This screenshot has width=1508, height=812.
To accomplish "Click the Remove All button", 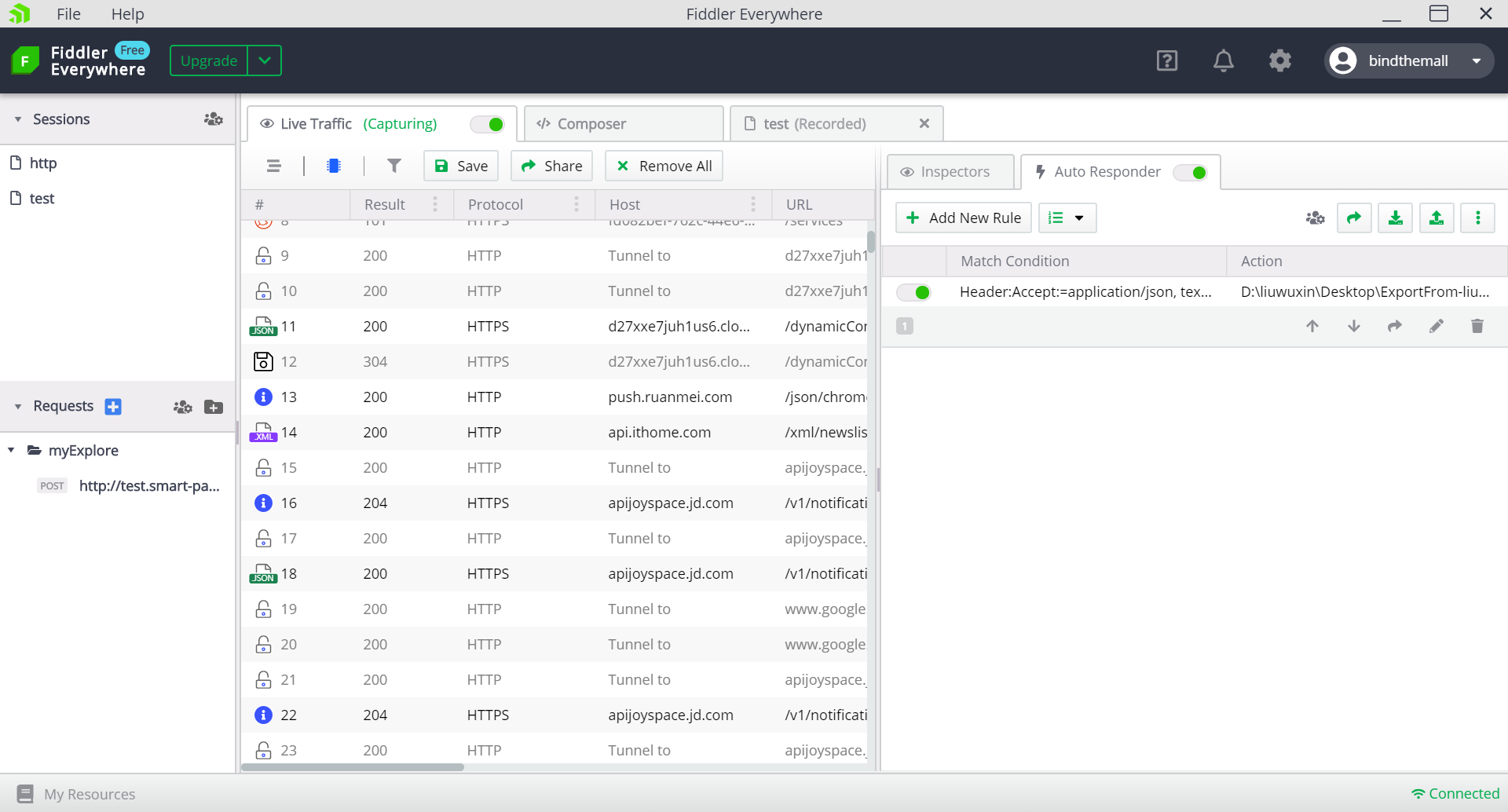I will pyautogui.click(x=664, y=166).
